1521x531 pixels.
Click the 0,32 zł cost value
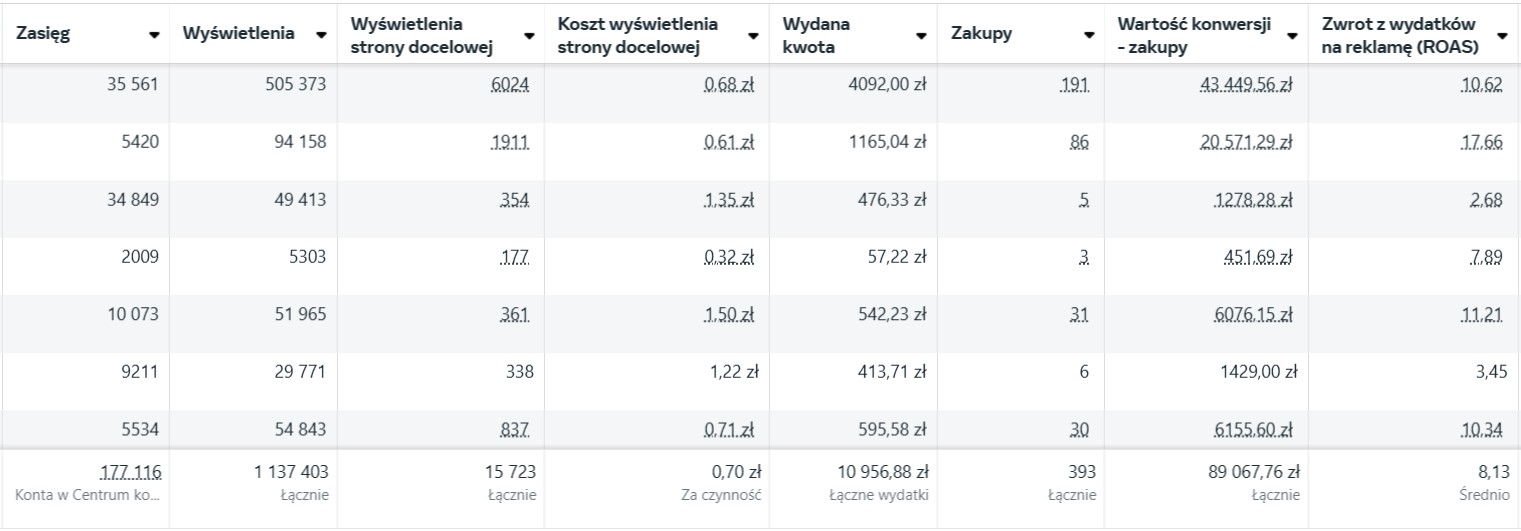(x=728, y=257)
